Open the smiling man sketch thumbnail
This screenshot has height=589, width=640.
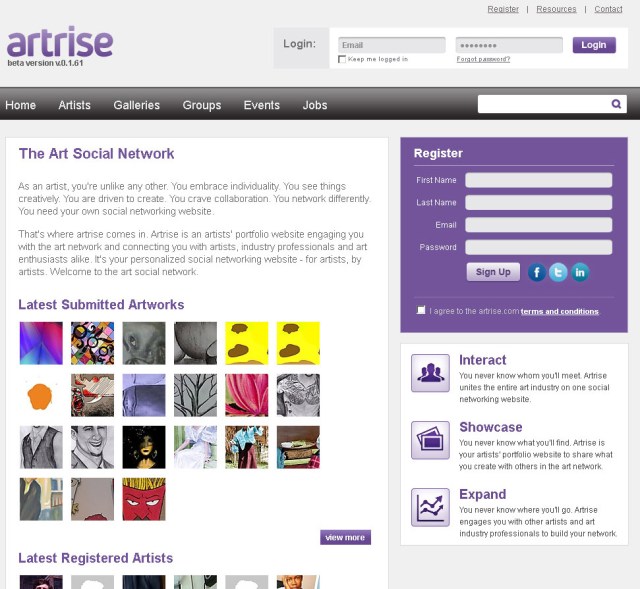(93, 447)
